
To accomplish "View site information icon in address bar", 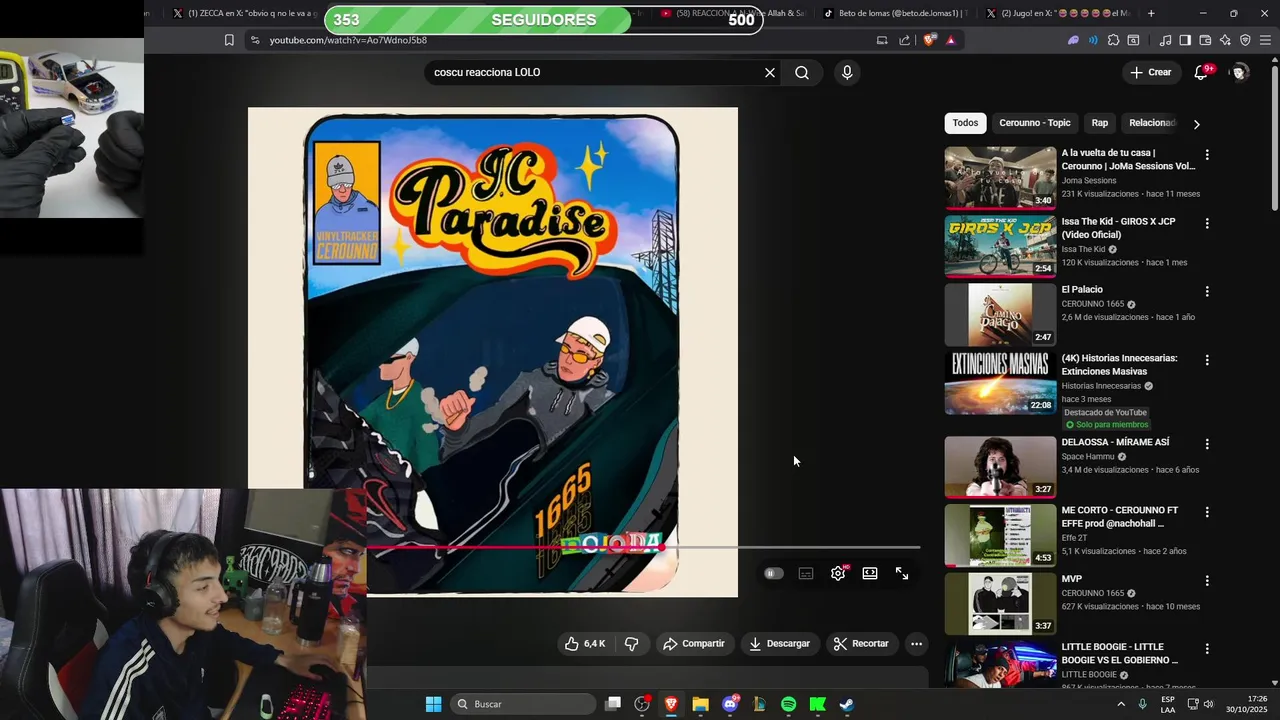I will point(254,40).
